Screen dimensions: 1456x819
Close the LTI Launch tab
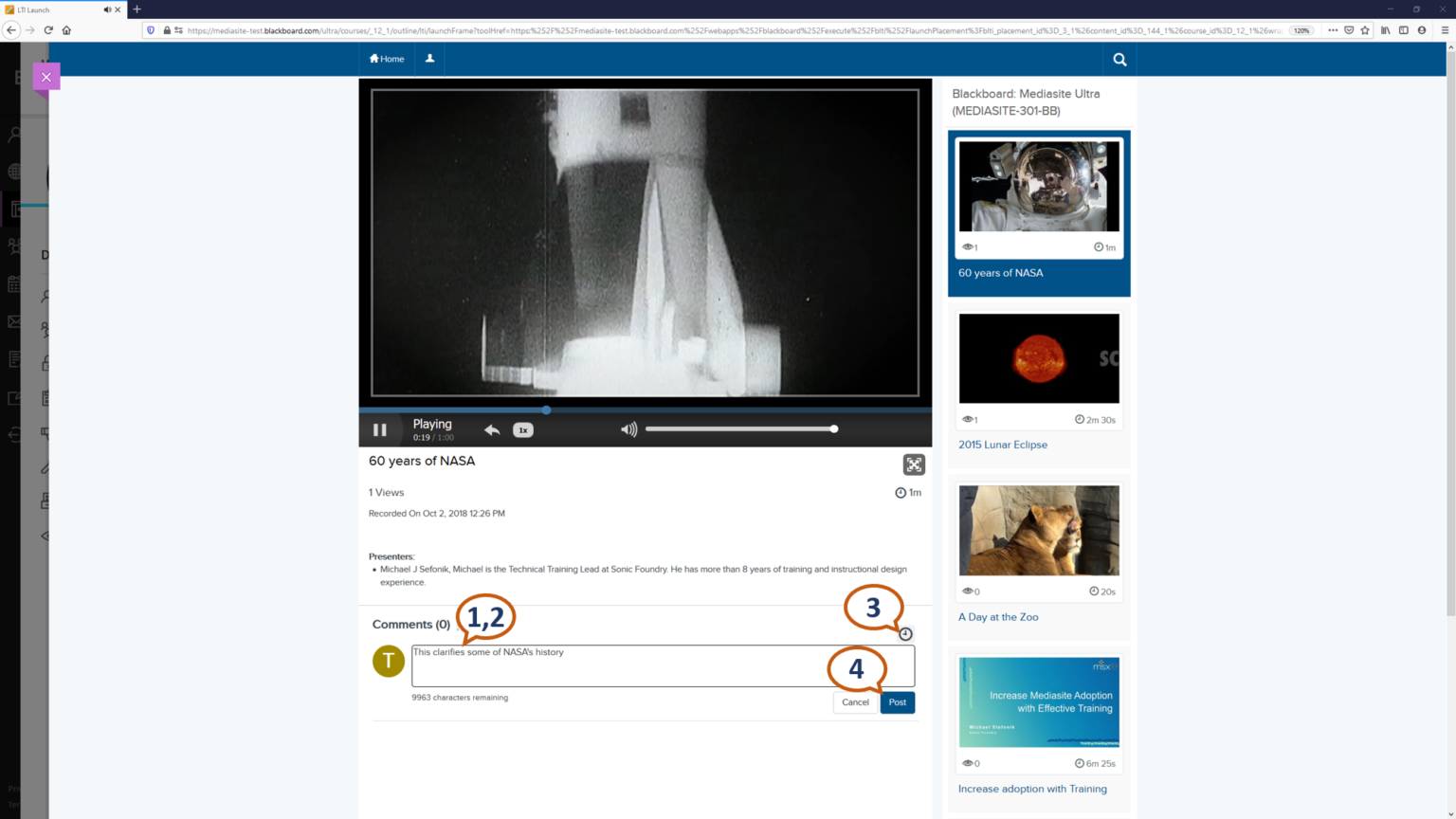pyautogui.click(x=118, y=9)
